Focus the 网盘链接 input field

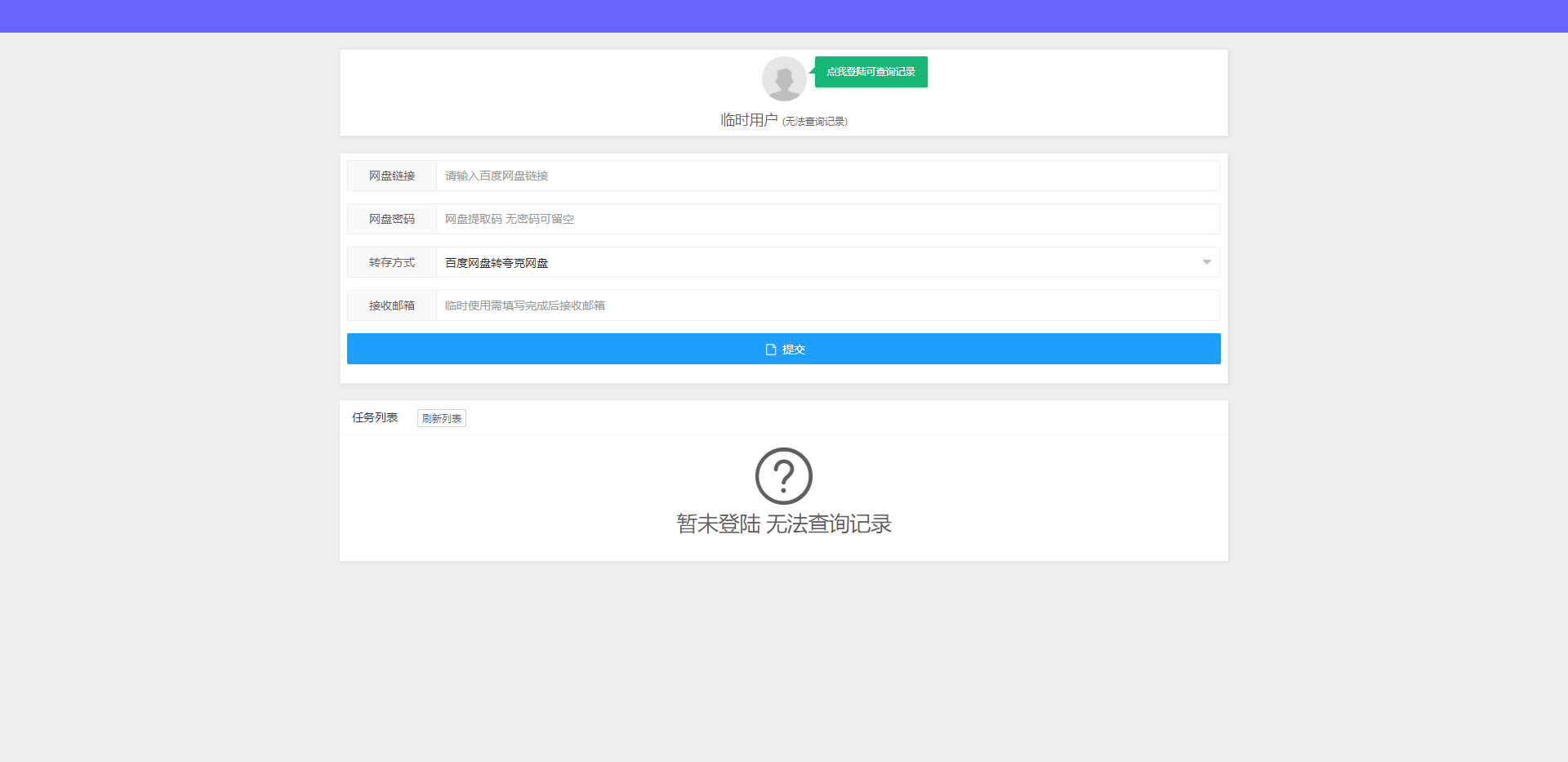click(828, 176)
